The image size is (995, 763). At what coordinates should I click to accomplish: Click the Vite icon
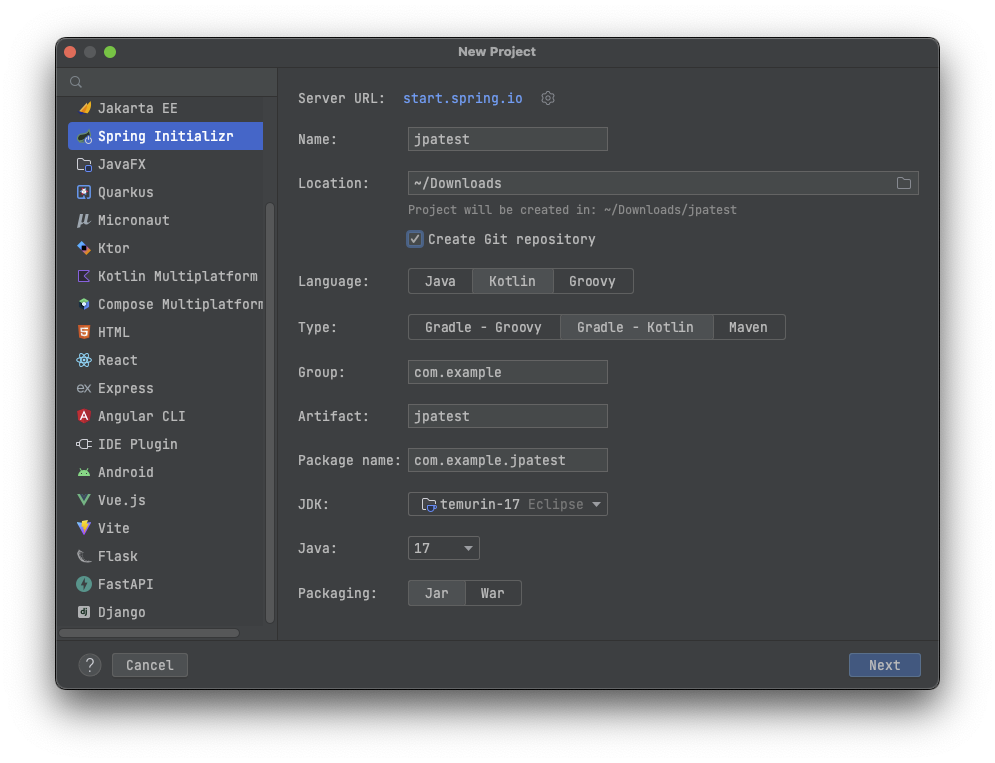(84, 527)
